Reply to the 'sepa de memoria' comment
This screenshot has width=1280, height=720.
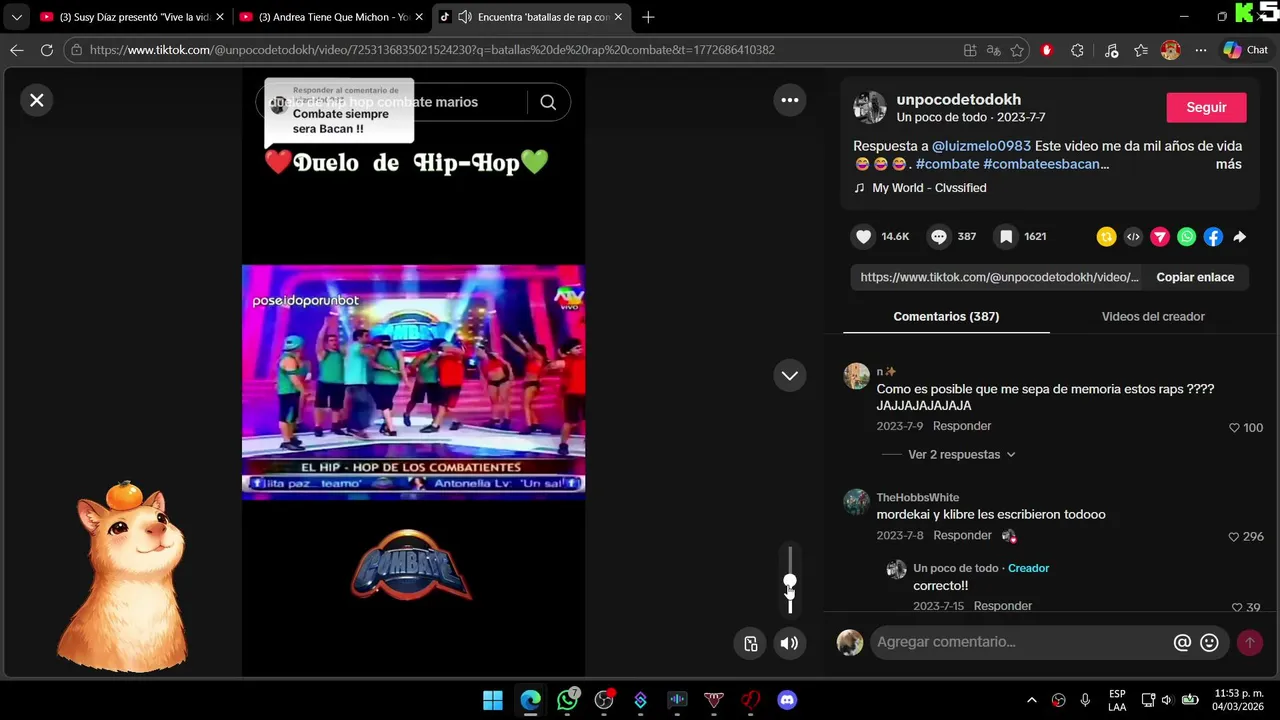click(x=962, y=426)
